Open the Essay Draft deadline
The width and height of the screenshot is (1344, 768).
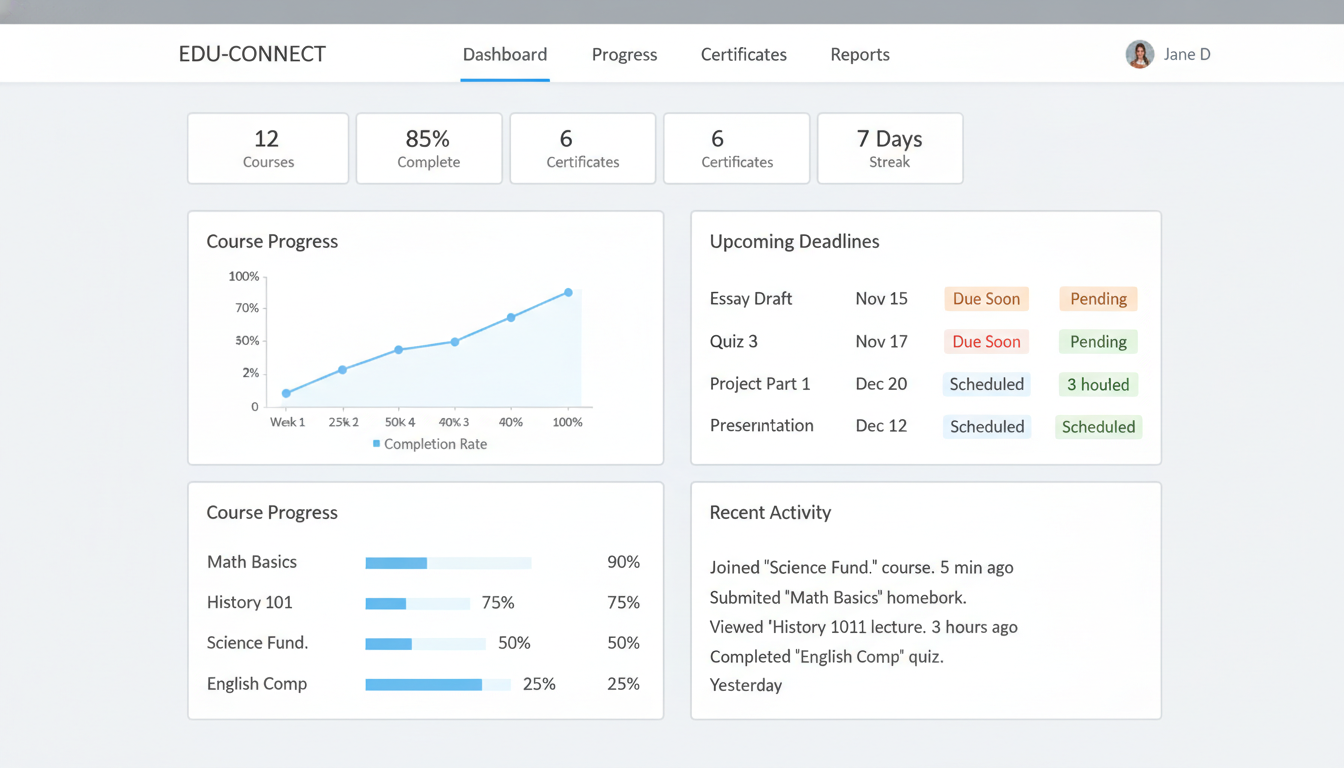(x=751, y=298)
